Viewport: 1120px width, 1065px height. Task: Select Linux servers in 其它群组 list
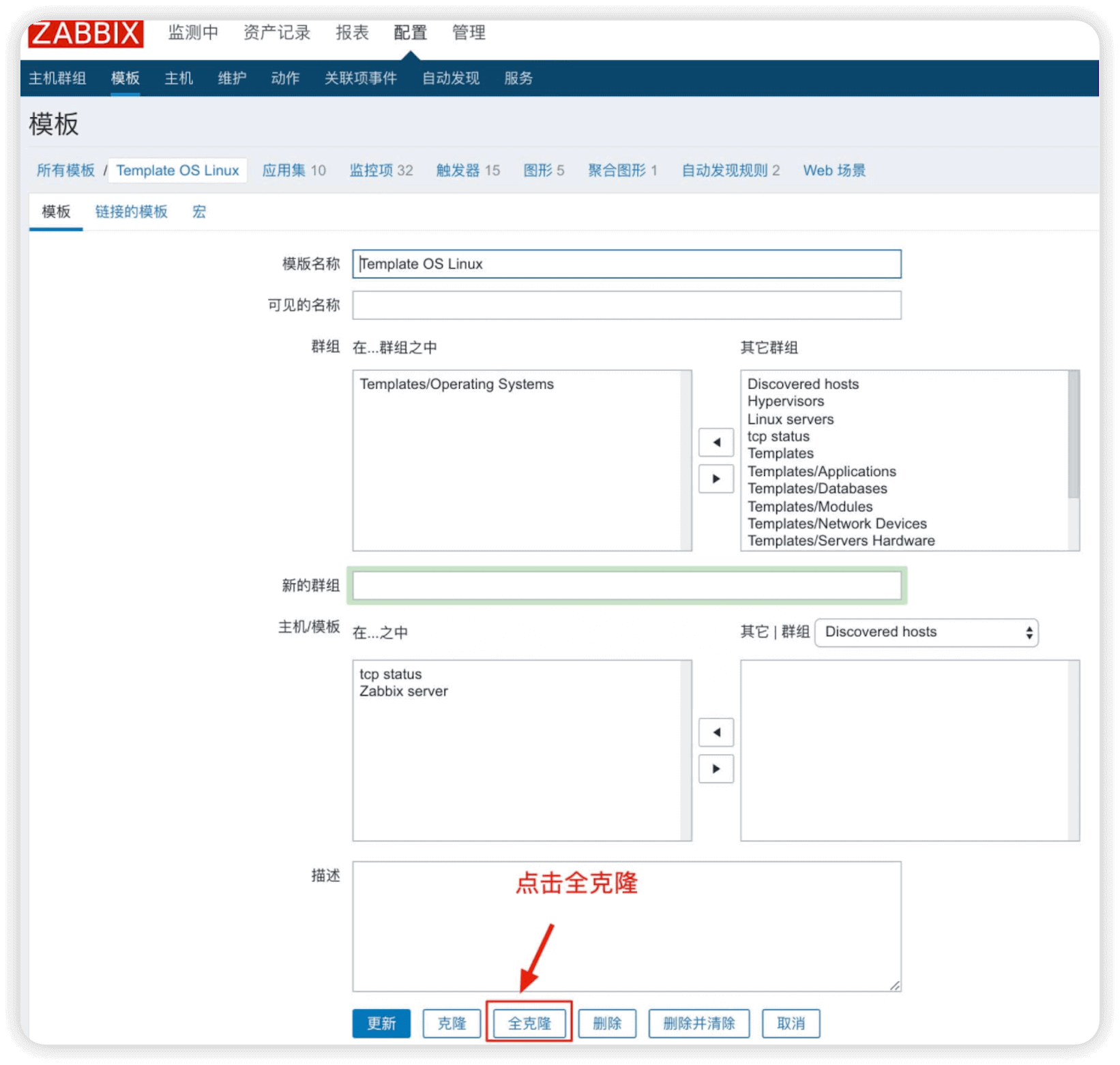click(791, 419)
